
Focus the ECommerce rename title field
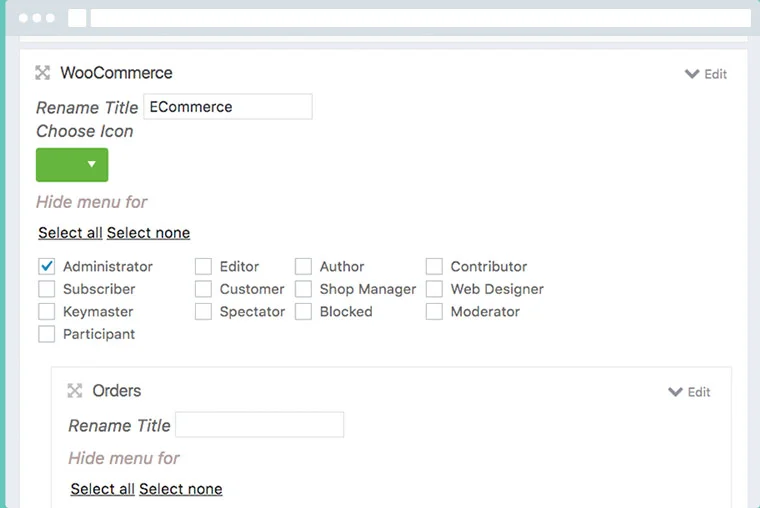click(228, 107)
